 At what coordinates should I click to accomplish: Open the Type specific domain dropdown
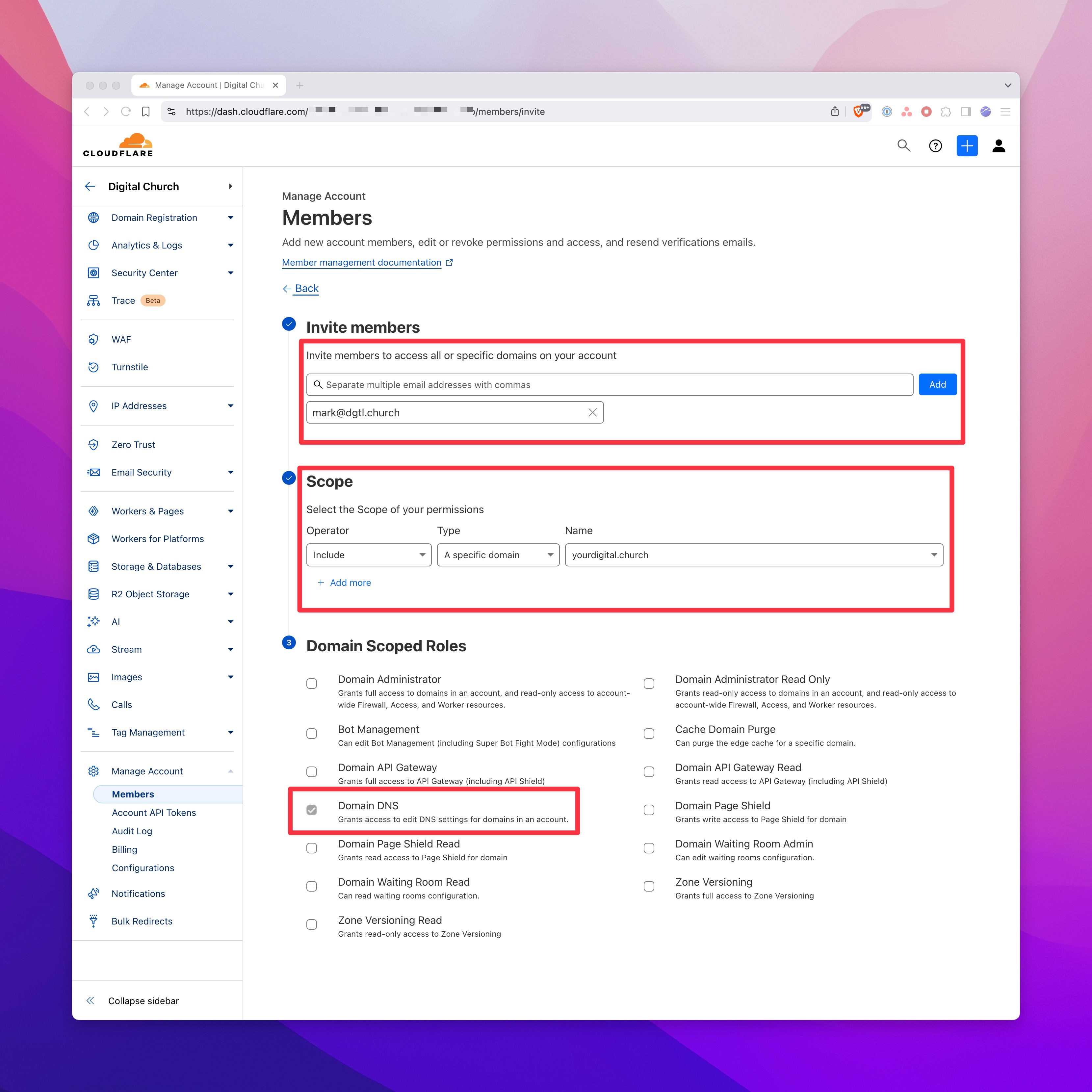click(x=498, y=555)
